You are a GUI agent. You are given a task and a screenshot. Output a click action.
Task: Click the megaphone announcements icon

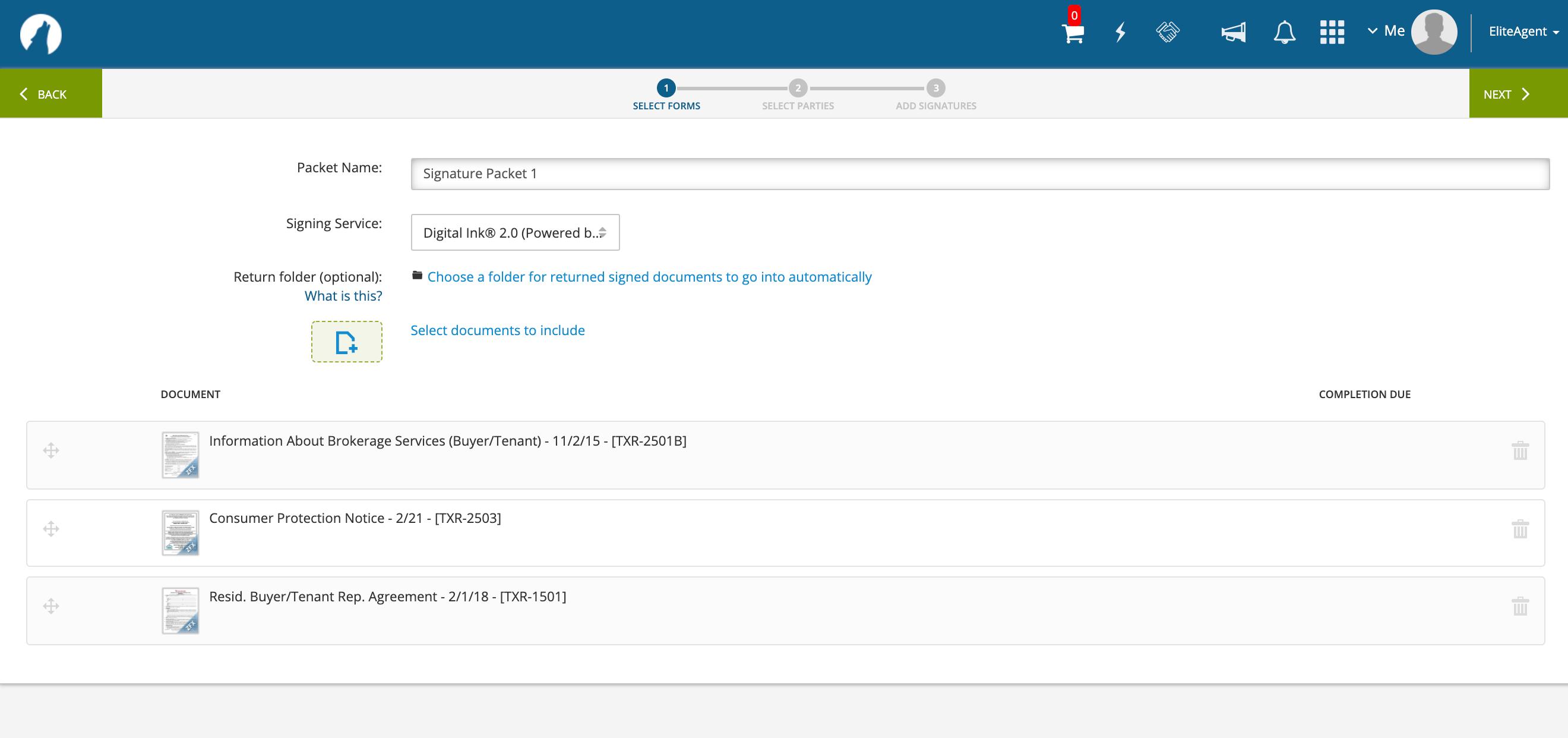click(1233, 31)
